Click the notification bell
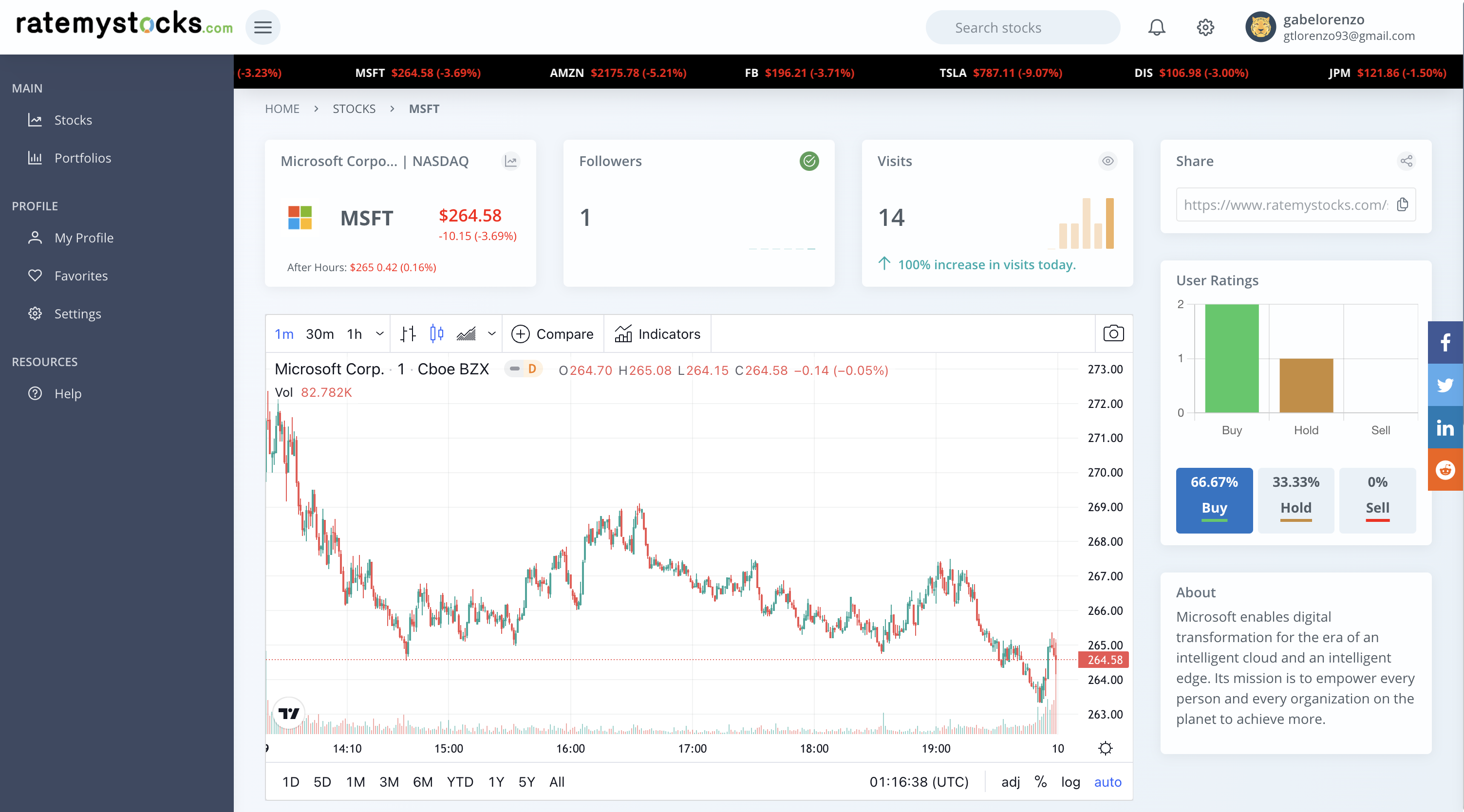This screenshot has width=1464, height=812. click(1157, 27)
